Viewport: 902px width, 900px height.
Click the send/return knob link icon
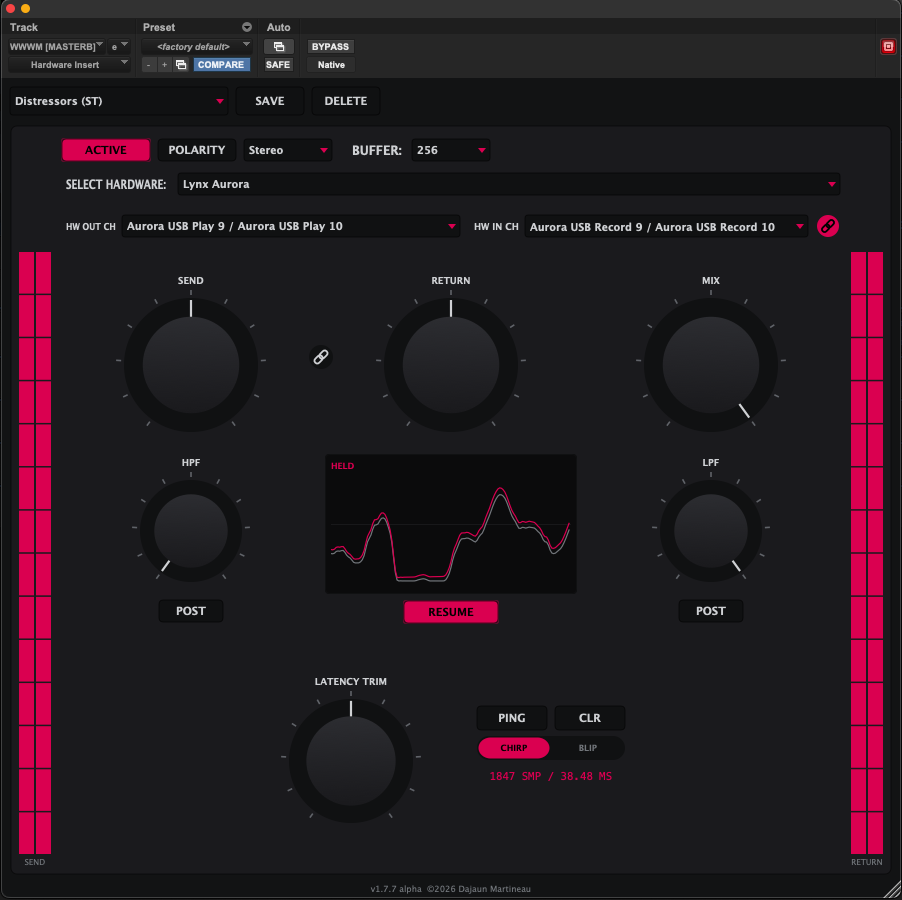[320, 357]
